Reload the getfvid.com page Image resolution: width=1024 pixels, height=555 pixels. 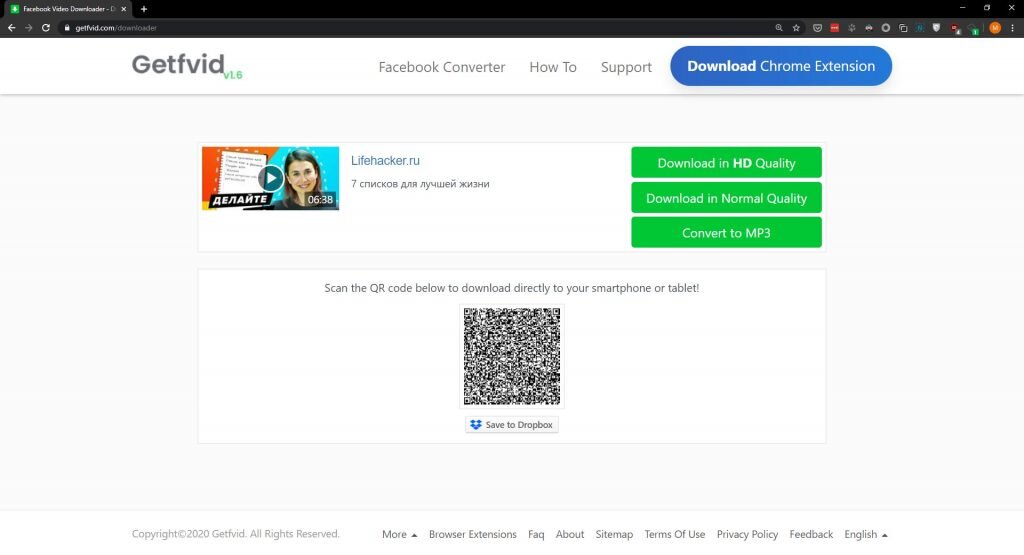(46, 28)
